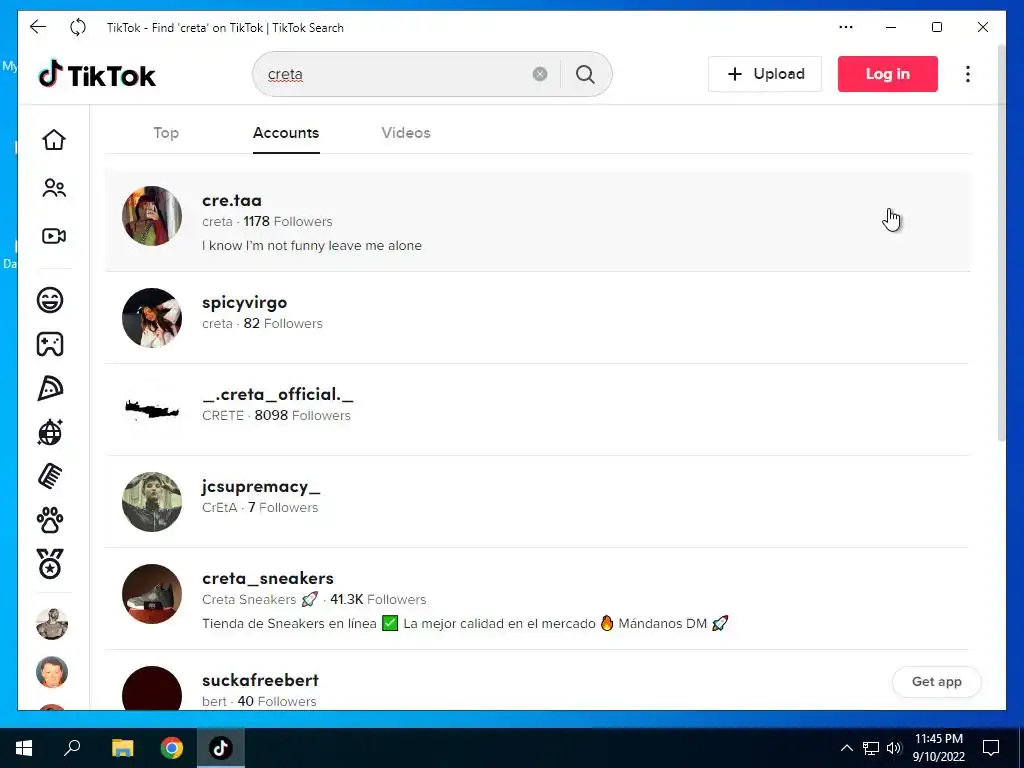Open the Home feed icon in sidebar
The width and height of the screenshot is (1024, 768).
(54, 140)
